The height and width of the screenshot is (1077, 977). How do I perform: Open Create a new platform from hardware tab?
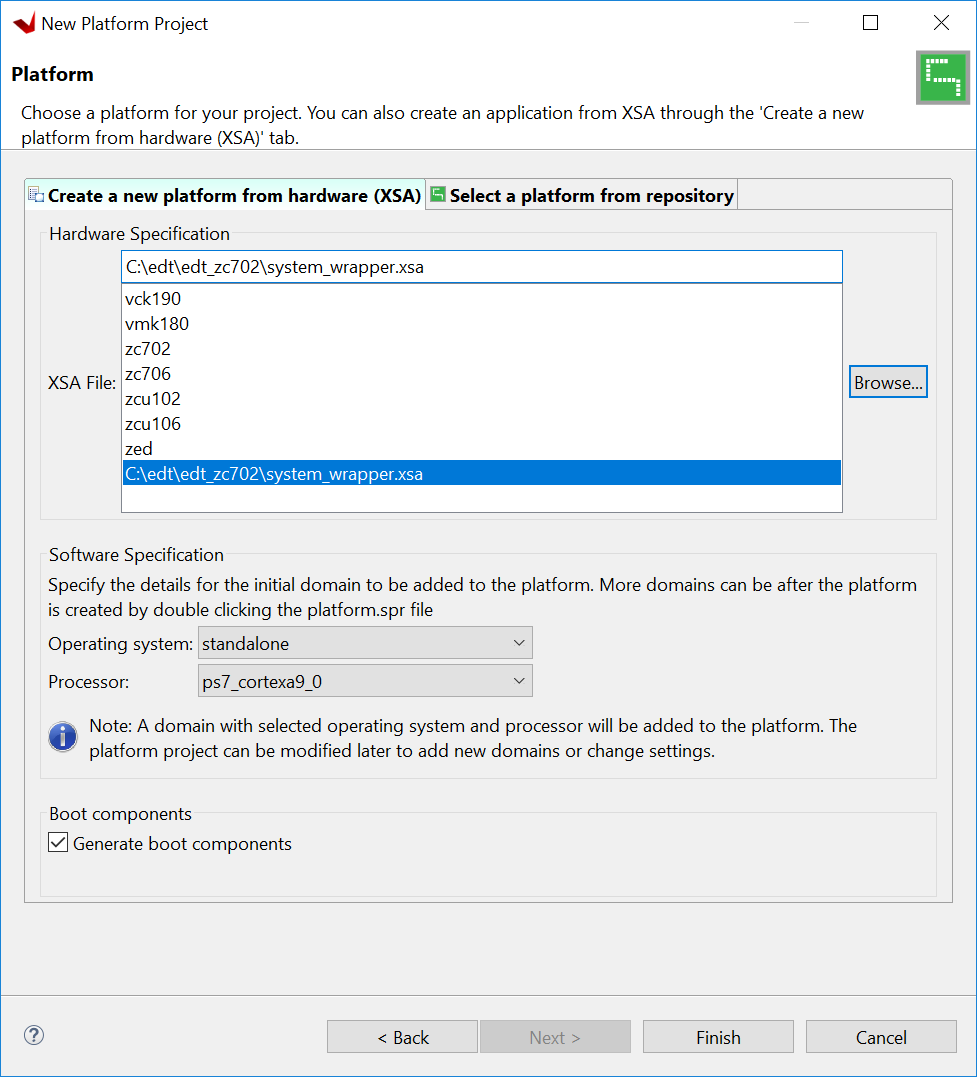point(226,196)
